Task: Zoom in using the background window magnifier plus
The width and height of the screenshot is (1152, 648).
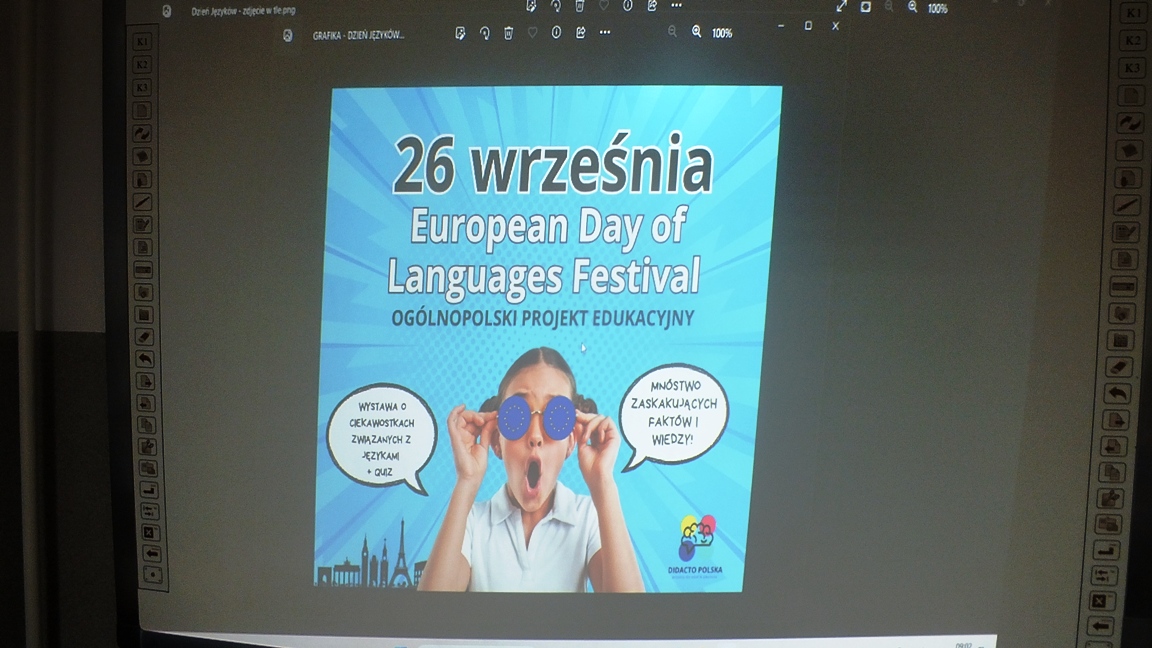Action: [x=912, y=7]
